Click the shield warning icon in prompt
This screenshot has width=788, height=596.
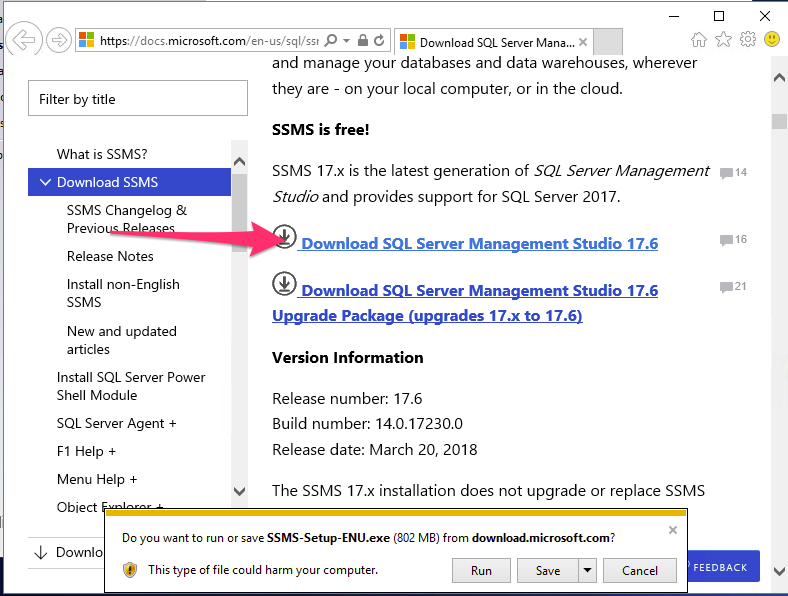(x=130, y=570)
